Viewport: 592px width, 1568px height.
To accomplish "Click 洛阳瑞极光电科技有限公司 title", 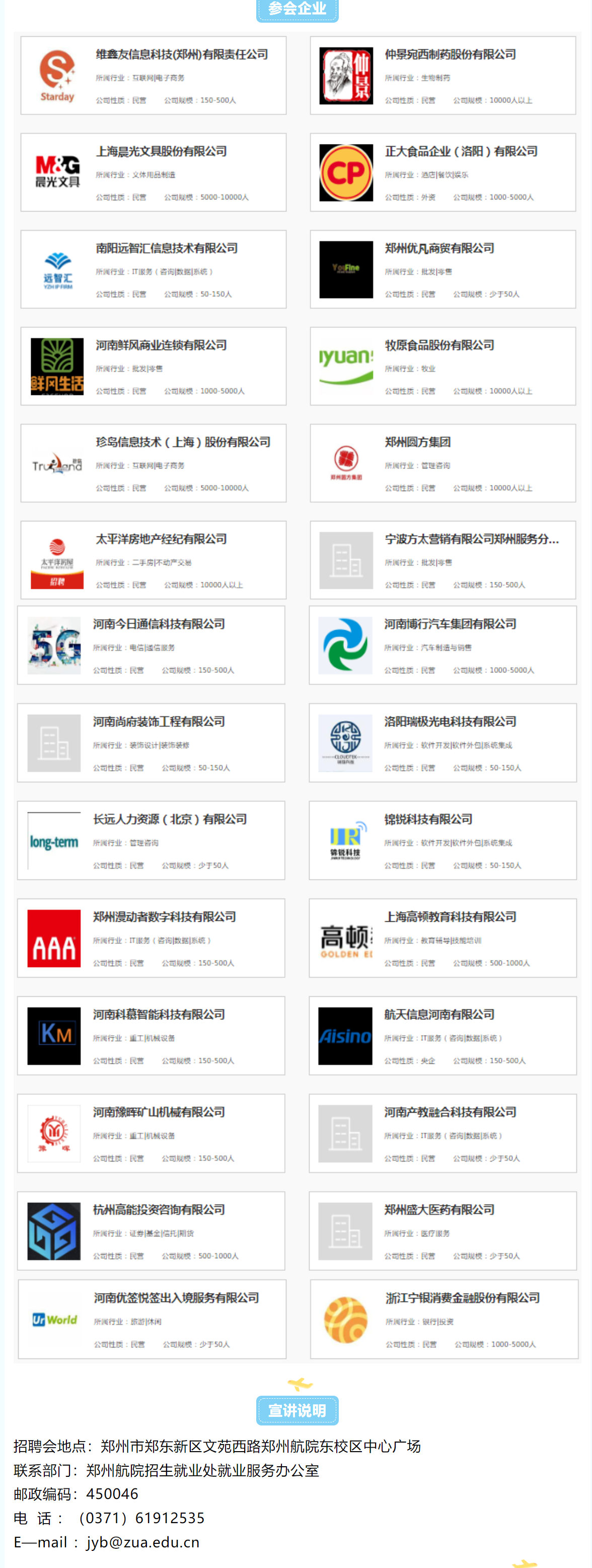I will pyautogui.click(x=450, y=721).
